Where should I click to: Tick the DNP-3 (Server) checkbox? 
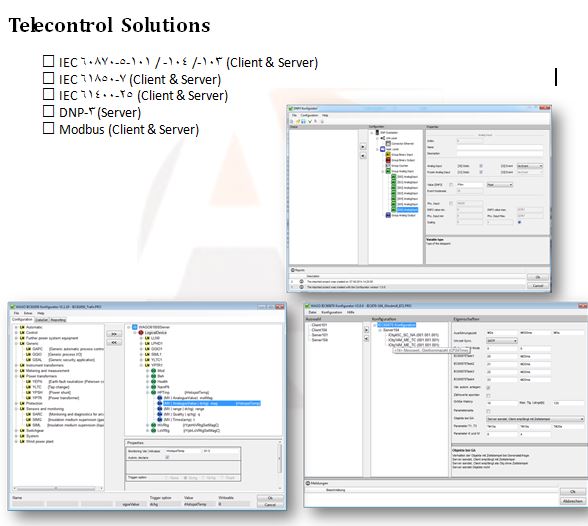tap(48, 111)
